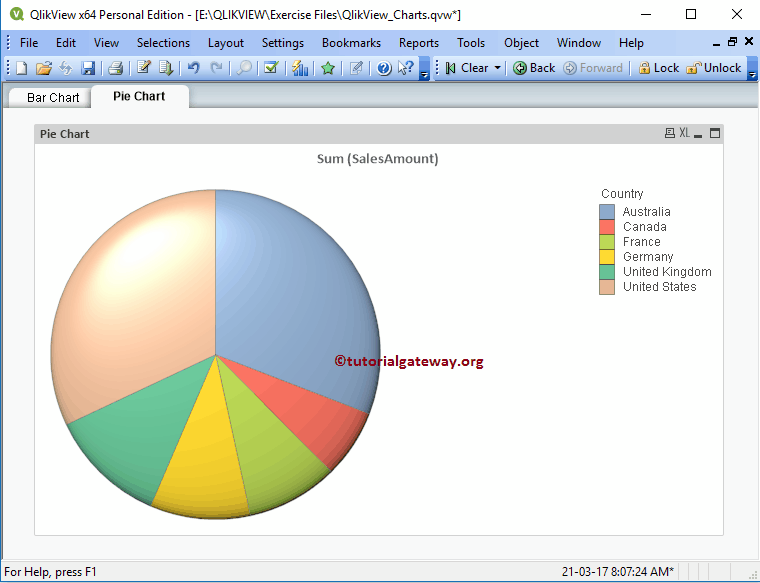Send chart to Excel with XL icon

tap(684, 133)
